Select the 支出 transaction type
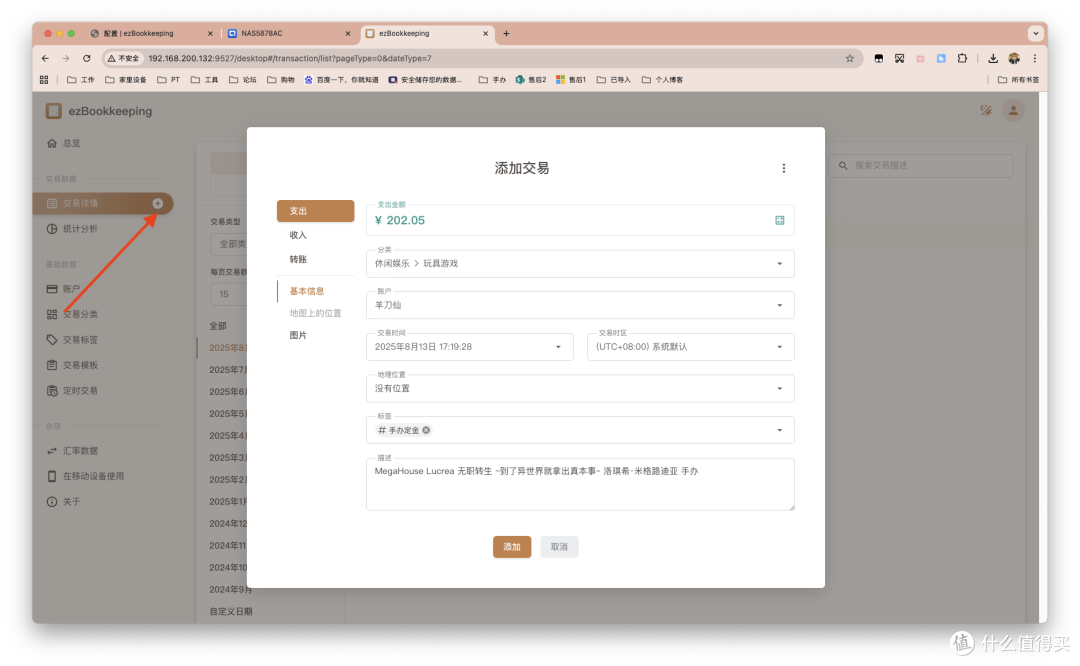The image size is (1080, 666). point(315,211)
